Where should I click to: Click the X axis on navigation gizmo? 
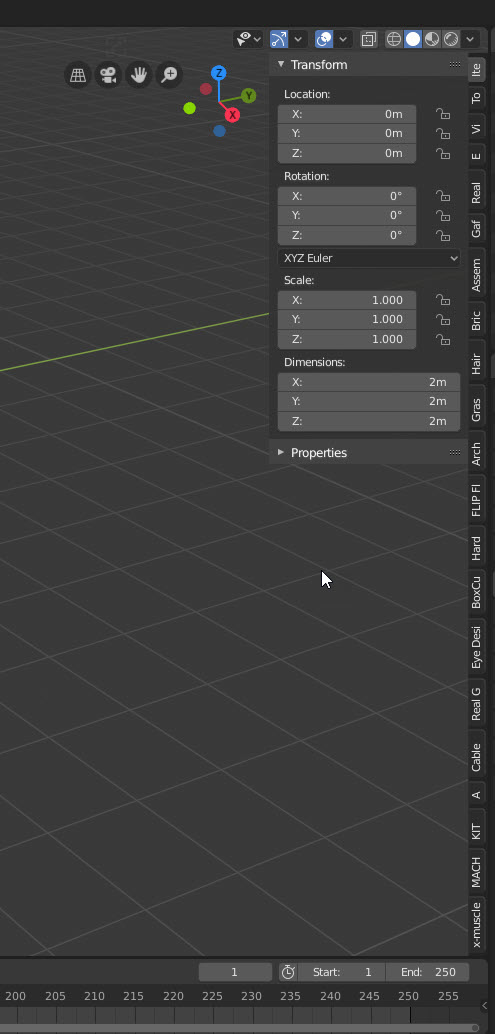(232, 115)
